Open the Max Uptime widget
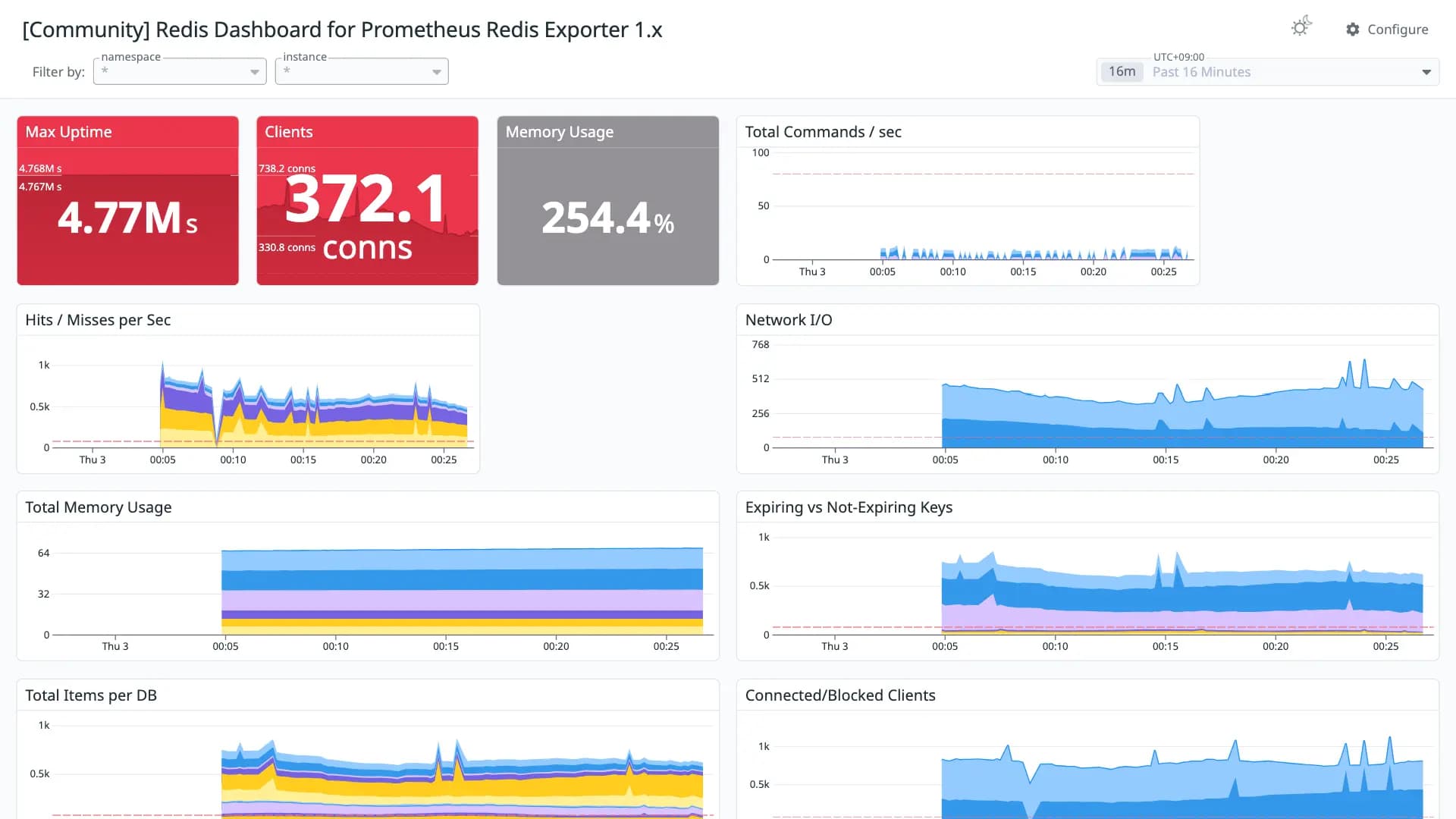1456x819 pixels. pyautogui.click(x=127, y=200)
